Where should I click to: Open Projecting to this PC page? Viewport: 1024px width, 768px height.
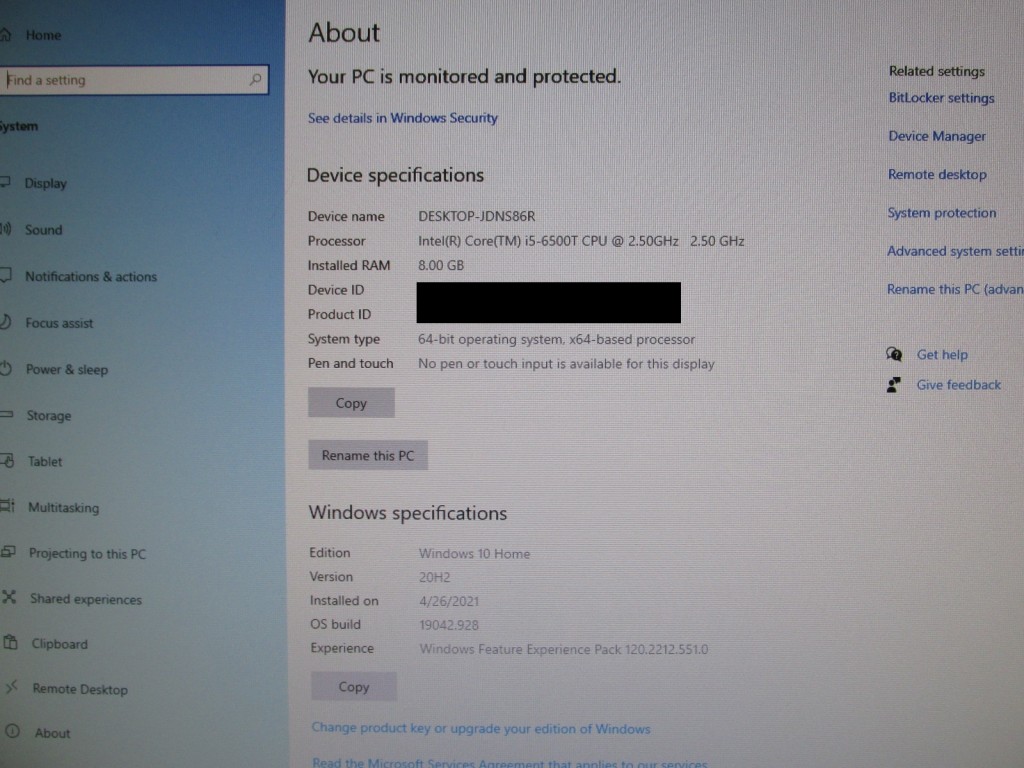click(88, 554)
